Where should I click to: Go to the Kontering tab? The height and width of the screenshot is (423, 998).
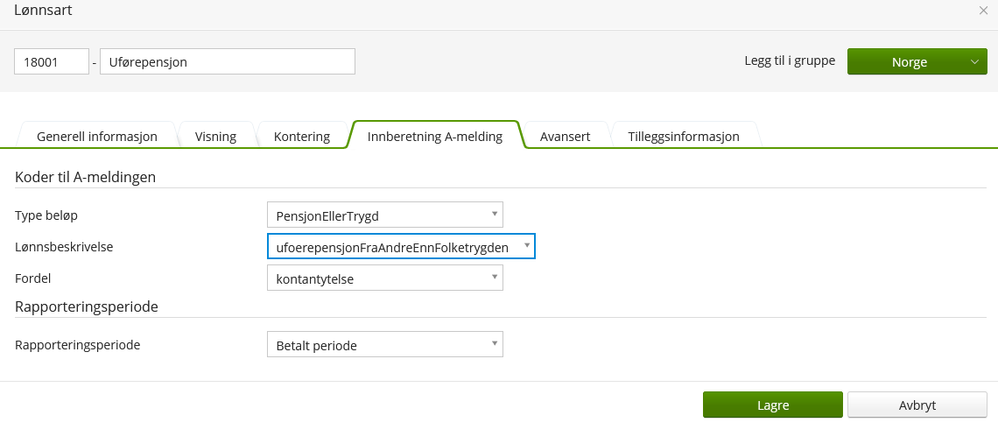click(301, 136)
